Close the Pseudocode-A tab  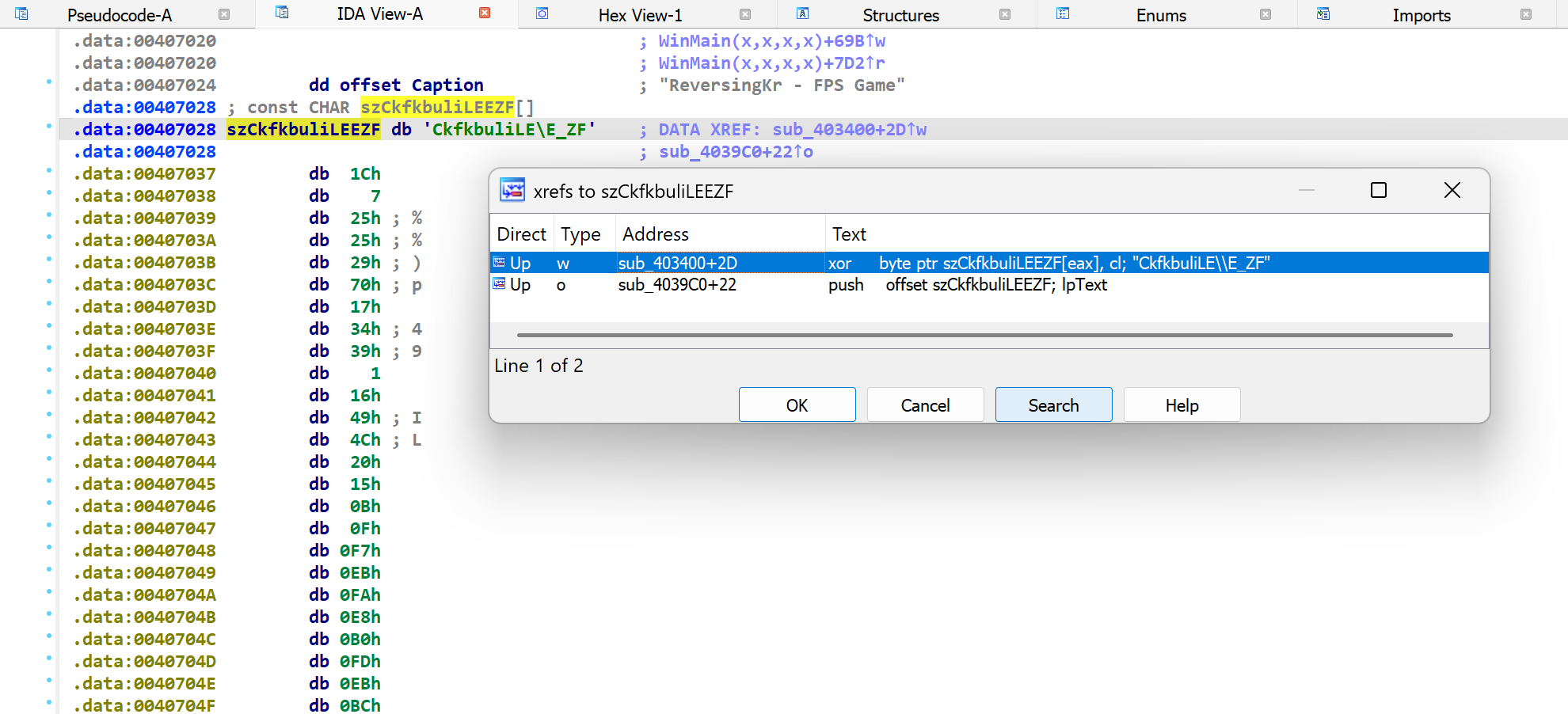click(x=224, y=14)
